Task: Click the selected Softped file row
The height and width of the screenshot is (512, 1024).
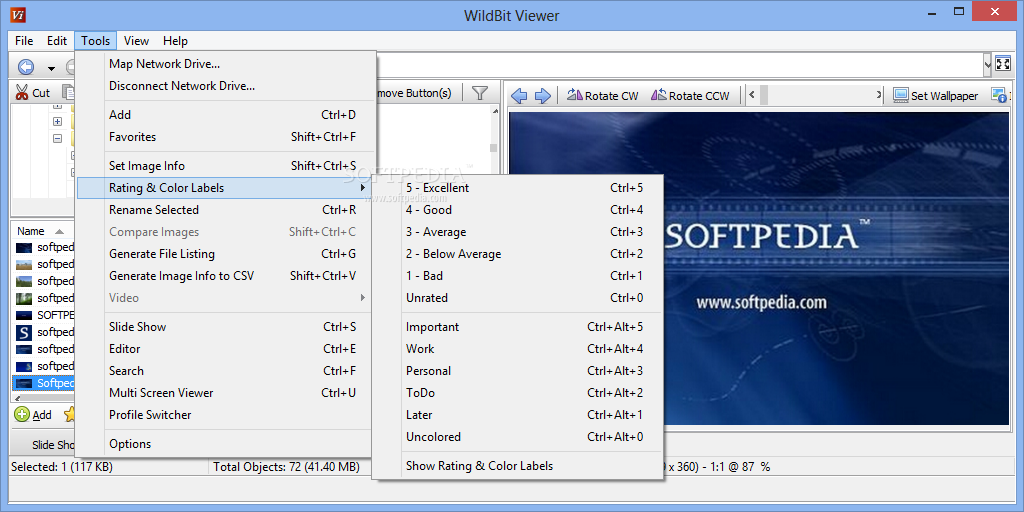Action: pyautogui.click(x=44, y=383)
